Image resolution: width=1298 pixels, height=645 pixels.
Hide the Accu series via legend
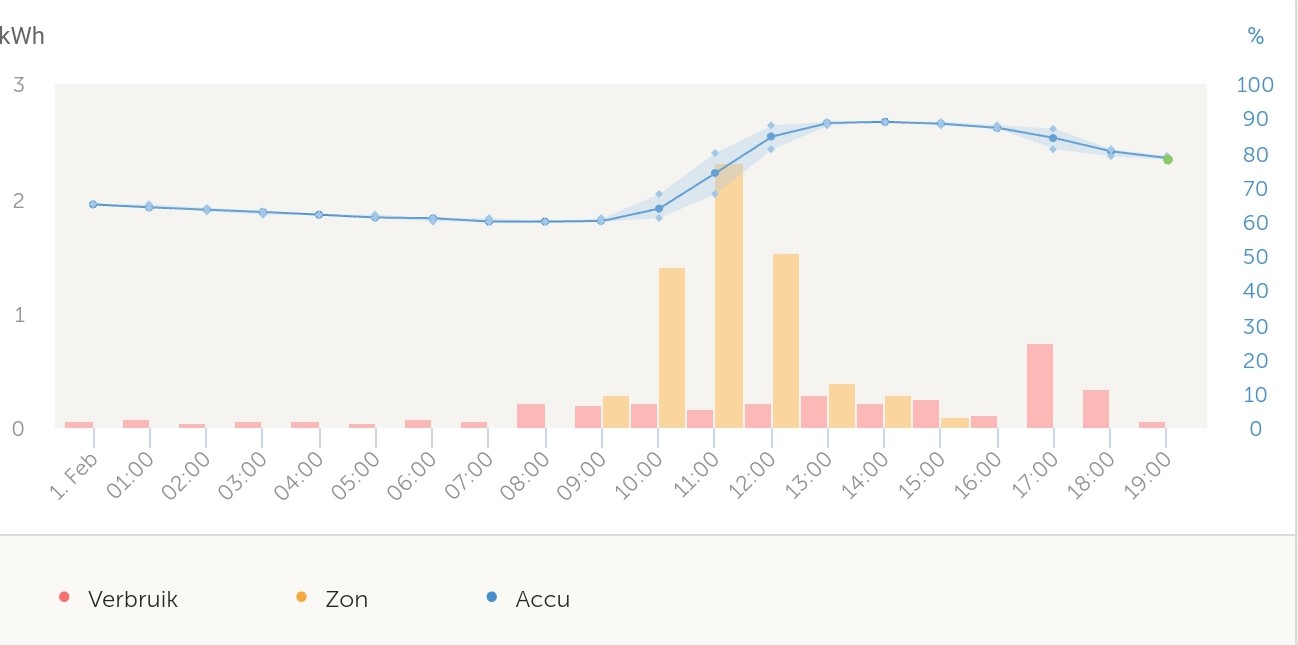(x=542, y=600)
